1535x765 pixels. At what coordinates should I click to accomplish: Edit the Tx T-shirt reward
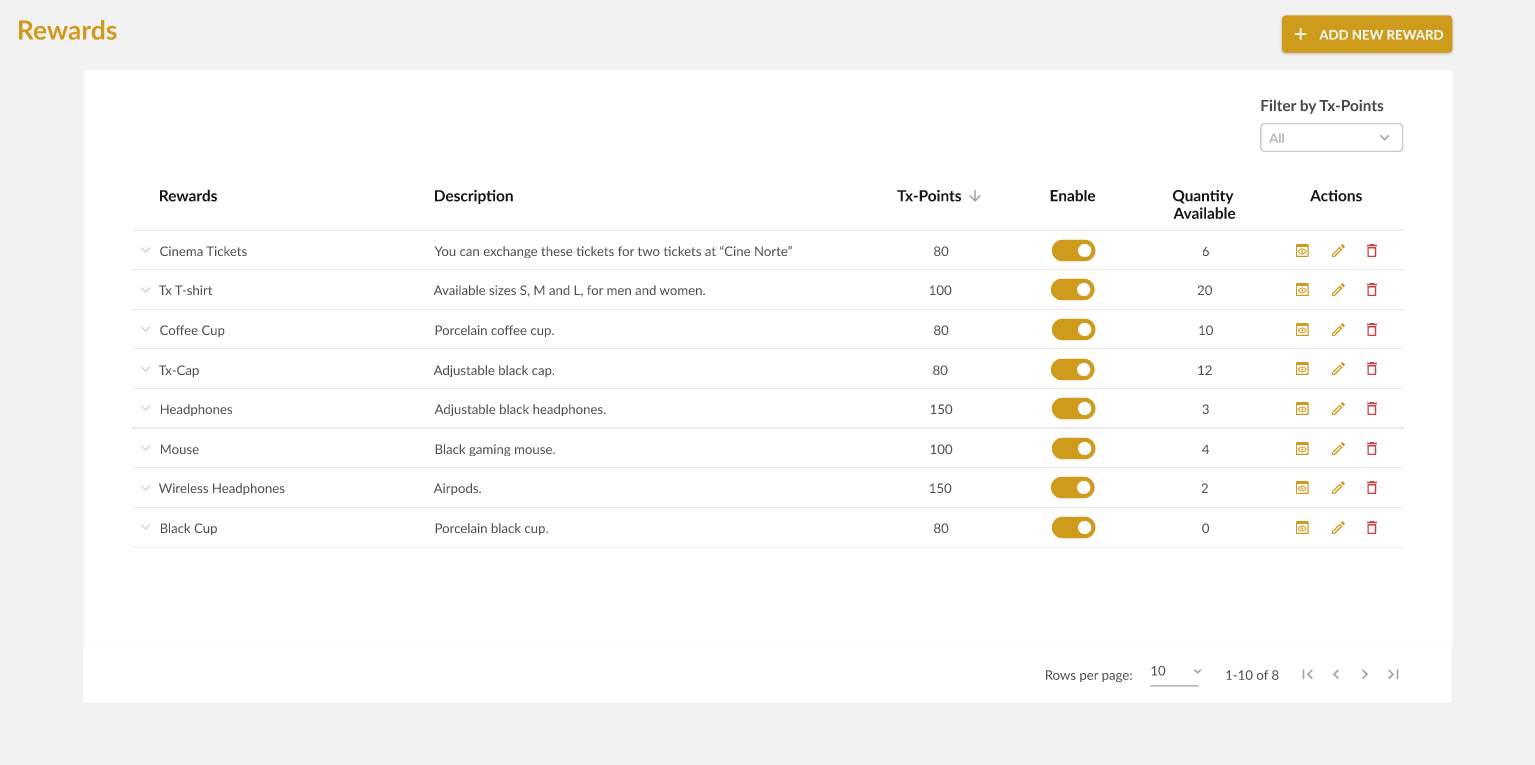1338,290
